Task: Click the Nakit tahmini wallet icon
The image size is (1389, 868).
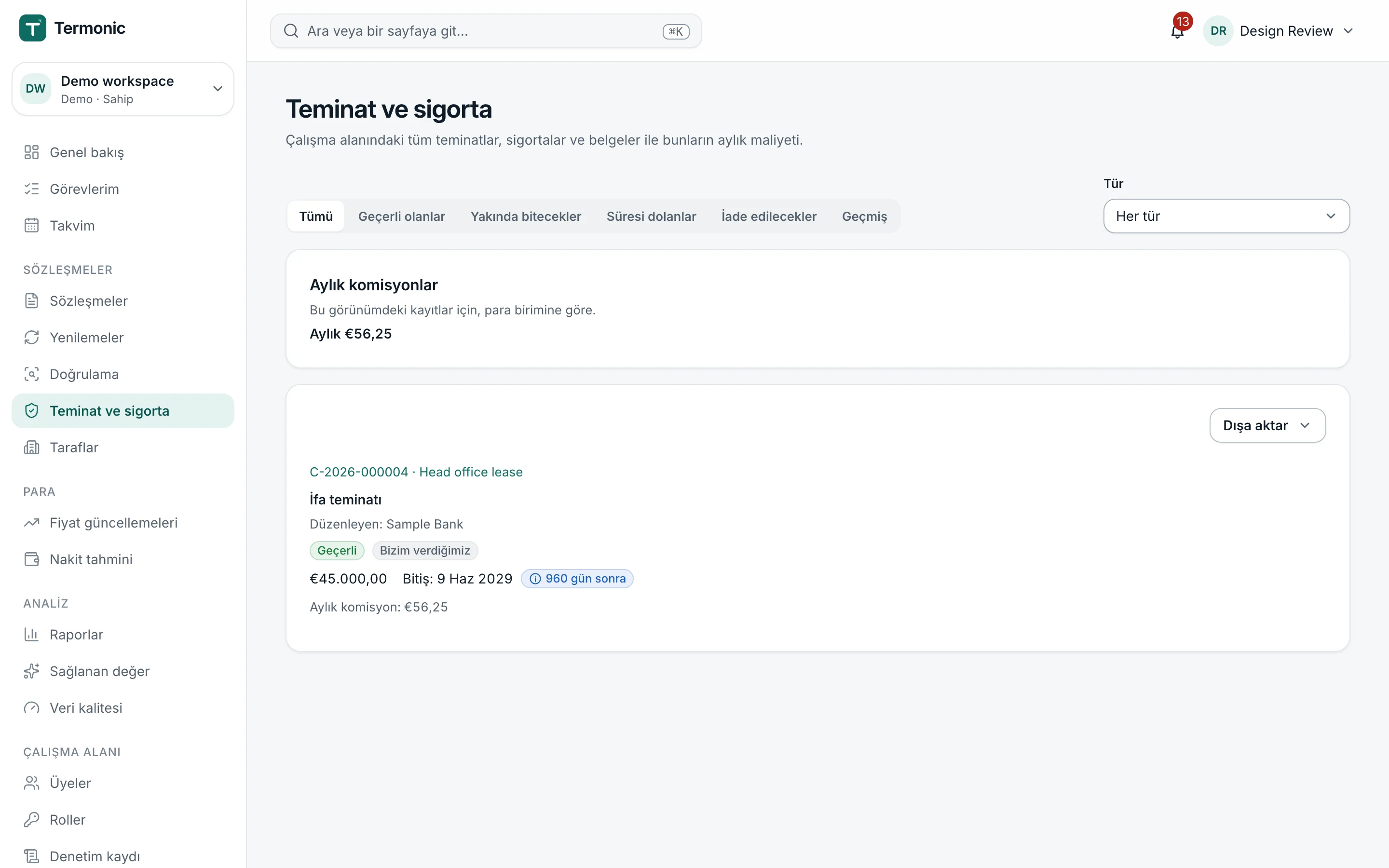Action: 31,560
